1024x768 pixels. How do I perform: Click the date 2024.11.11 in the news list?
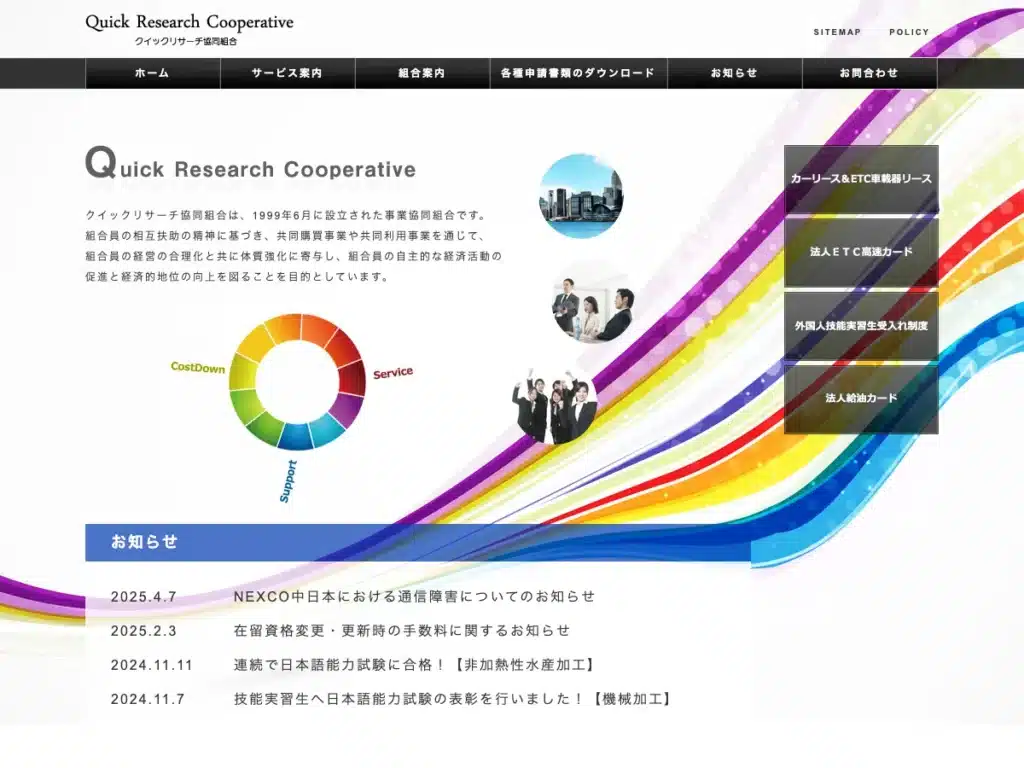click(152, 665)
